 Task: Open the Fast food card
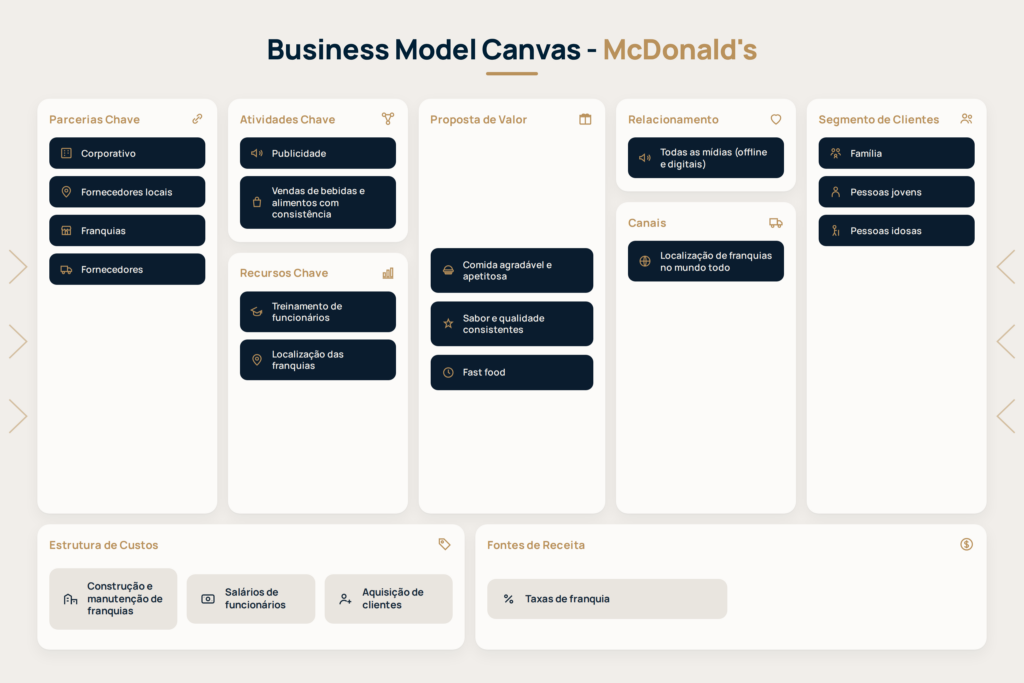coord(512,372)
